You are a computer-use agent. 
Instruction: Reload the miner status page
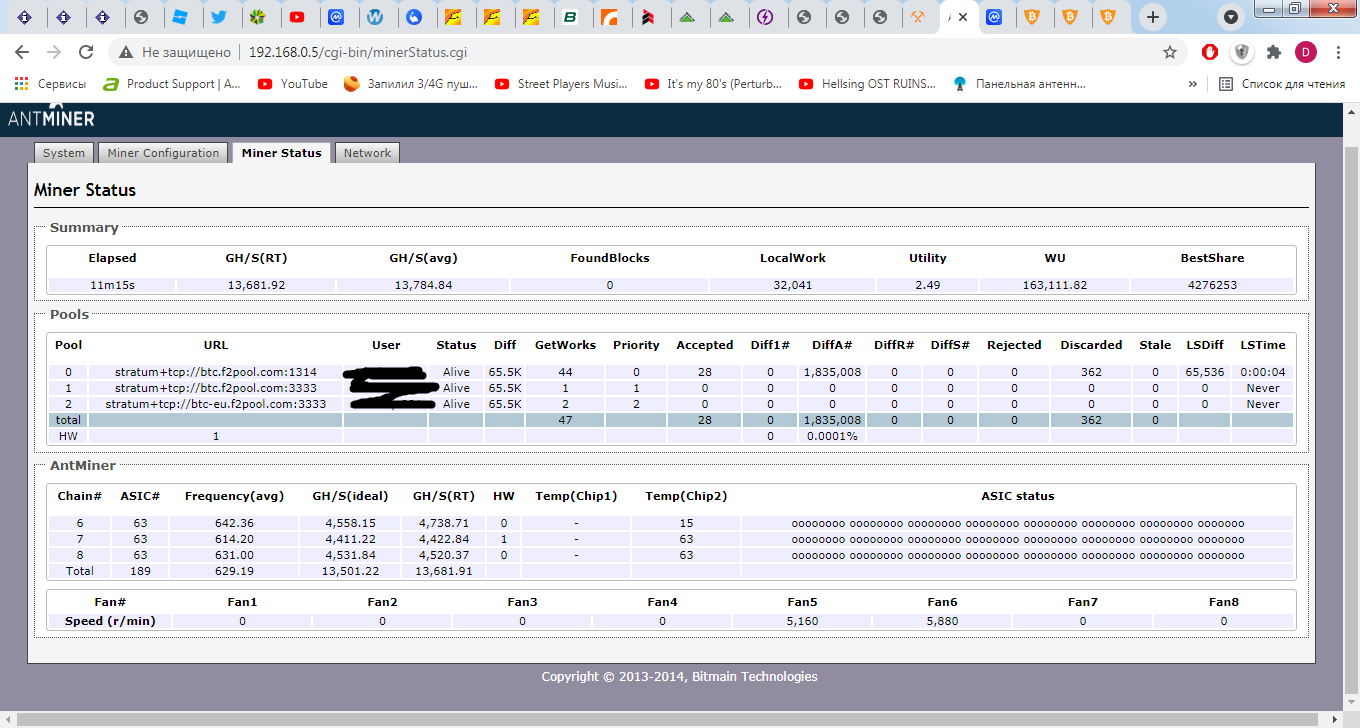86,52
